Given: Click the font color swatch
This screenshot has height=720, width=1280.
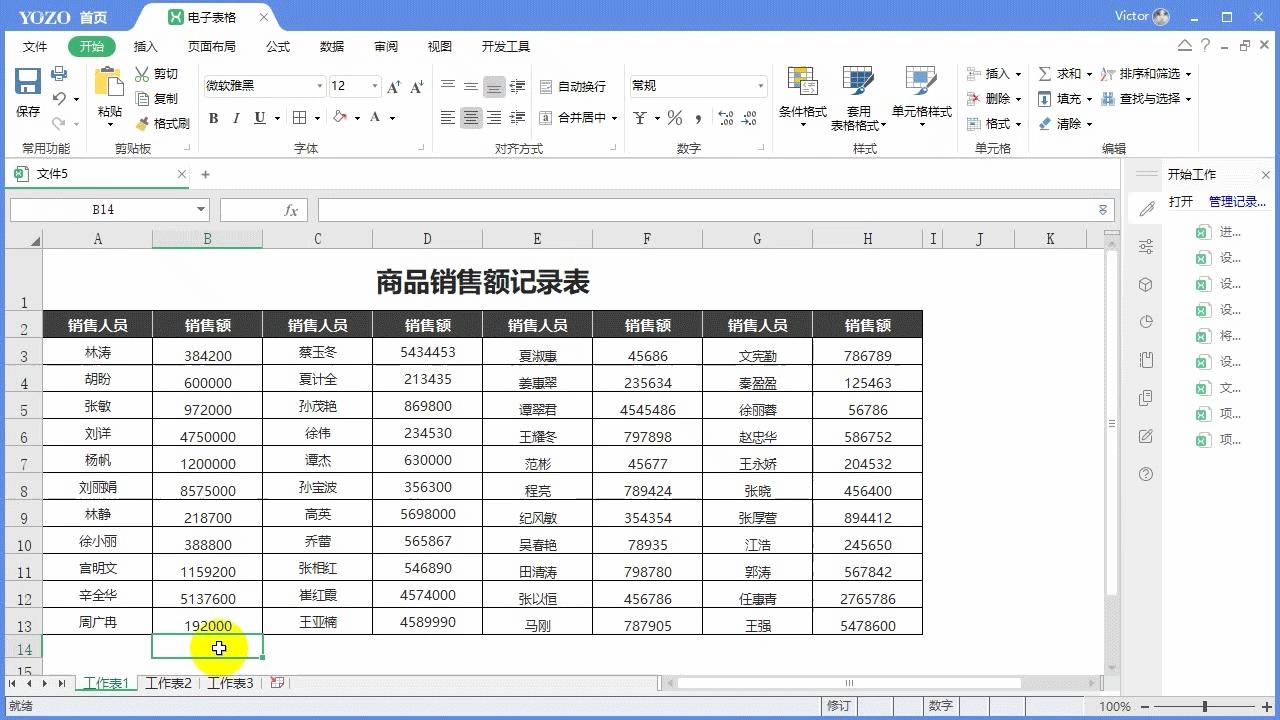Looking at the screenshot, I should [374, 118].
